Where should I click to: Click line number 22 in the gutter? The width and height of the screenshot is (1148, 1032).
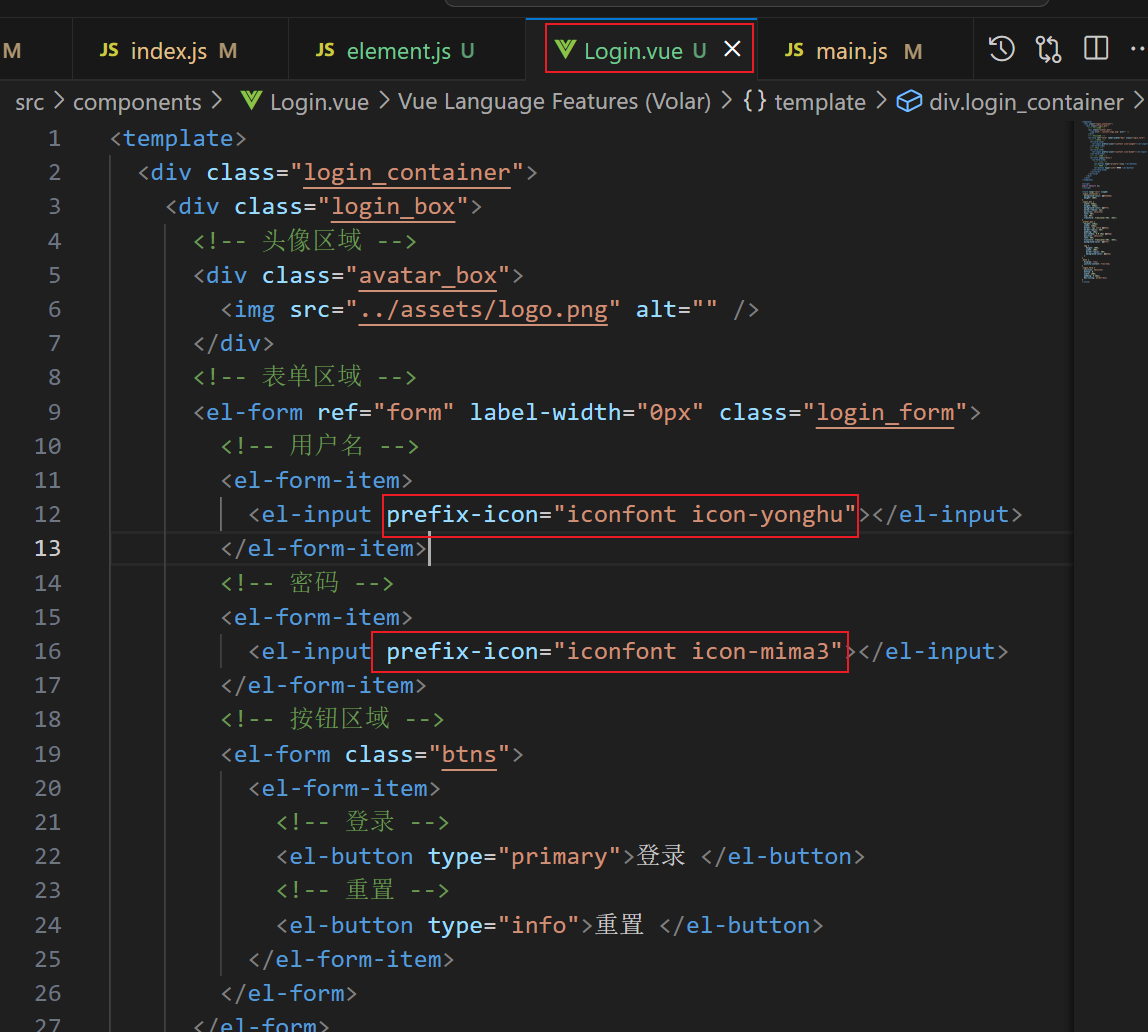coord(48,856)
